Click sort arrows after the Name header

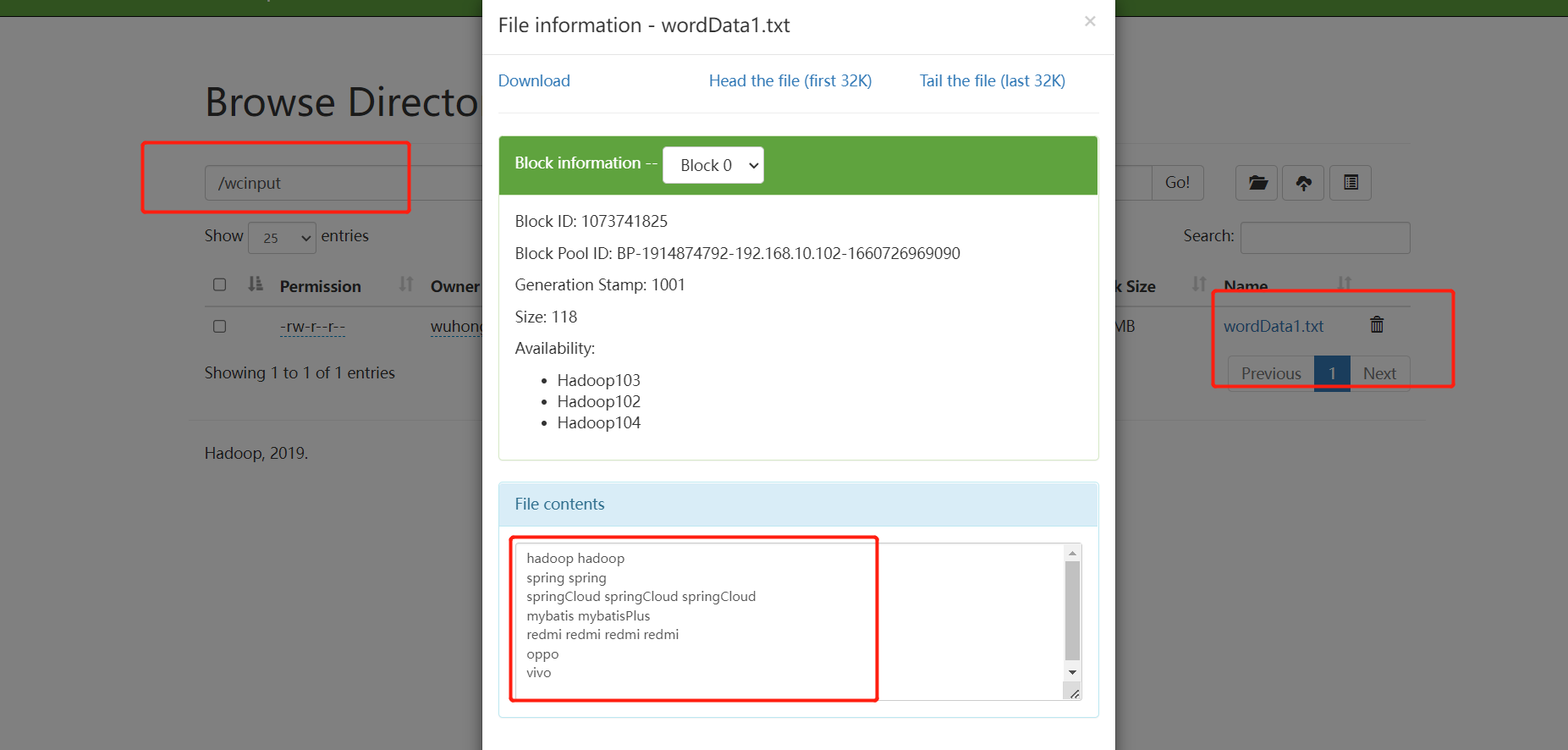click(x=1344, y=284)
